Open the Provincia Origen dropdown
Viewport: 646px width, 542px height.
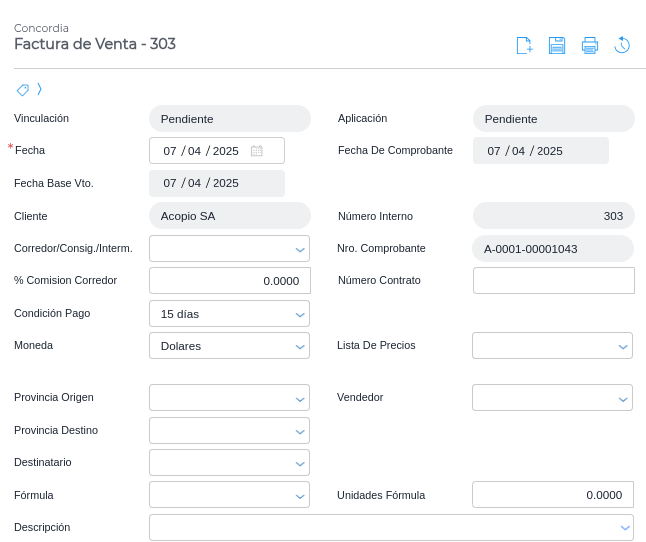tap(229, 398)
